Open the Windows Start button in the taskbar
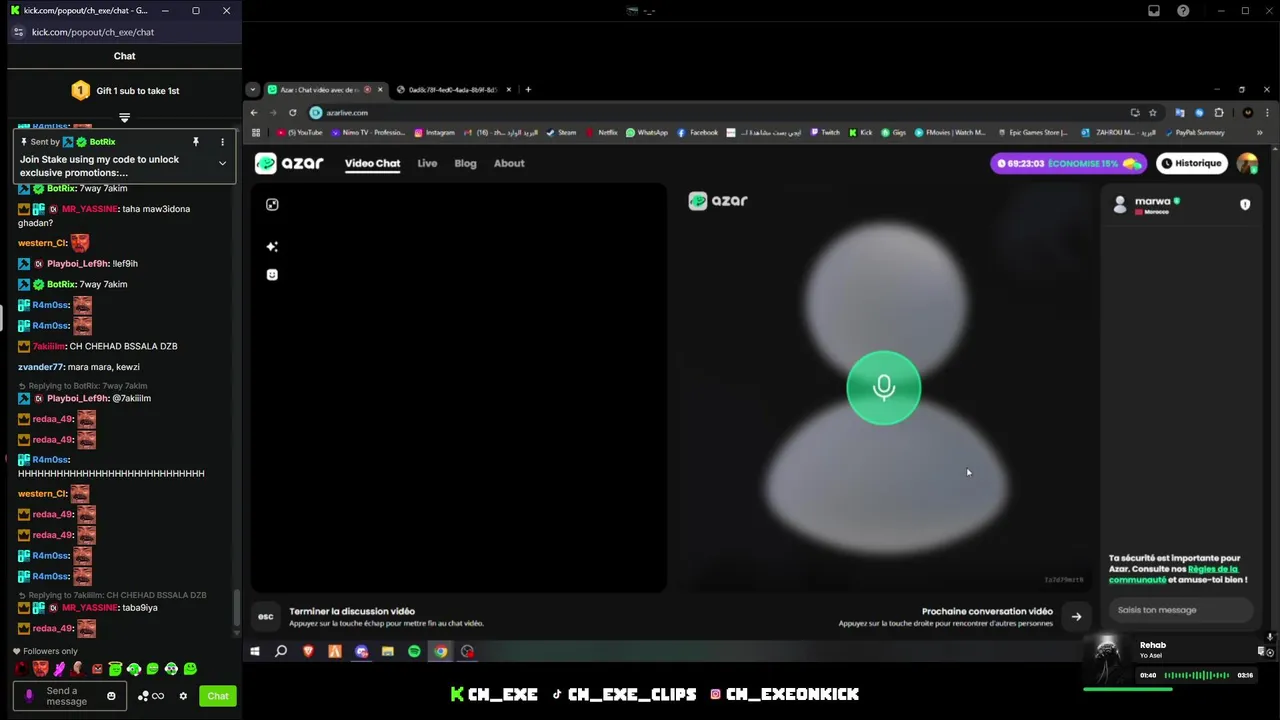This screenshot has height=720, width=1280. click(255, 651)
